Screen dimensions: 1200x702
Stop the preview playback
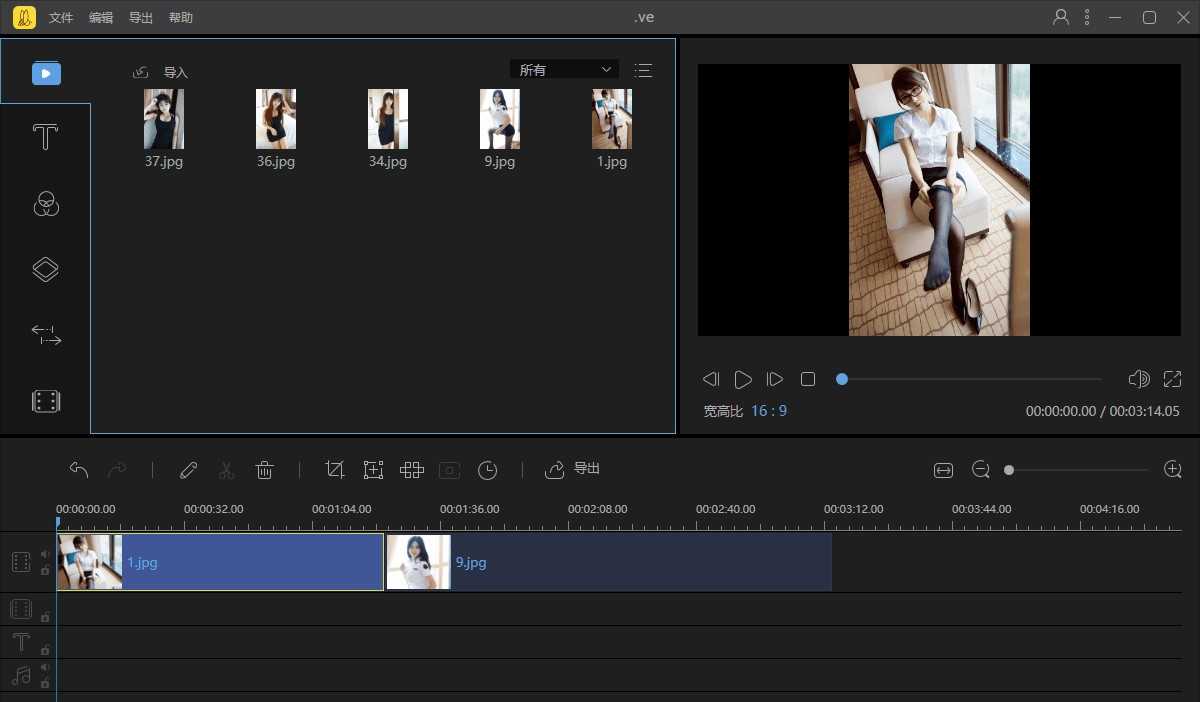click(x=808, y=379)
